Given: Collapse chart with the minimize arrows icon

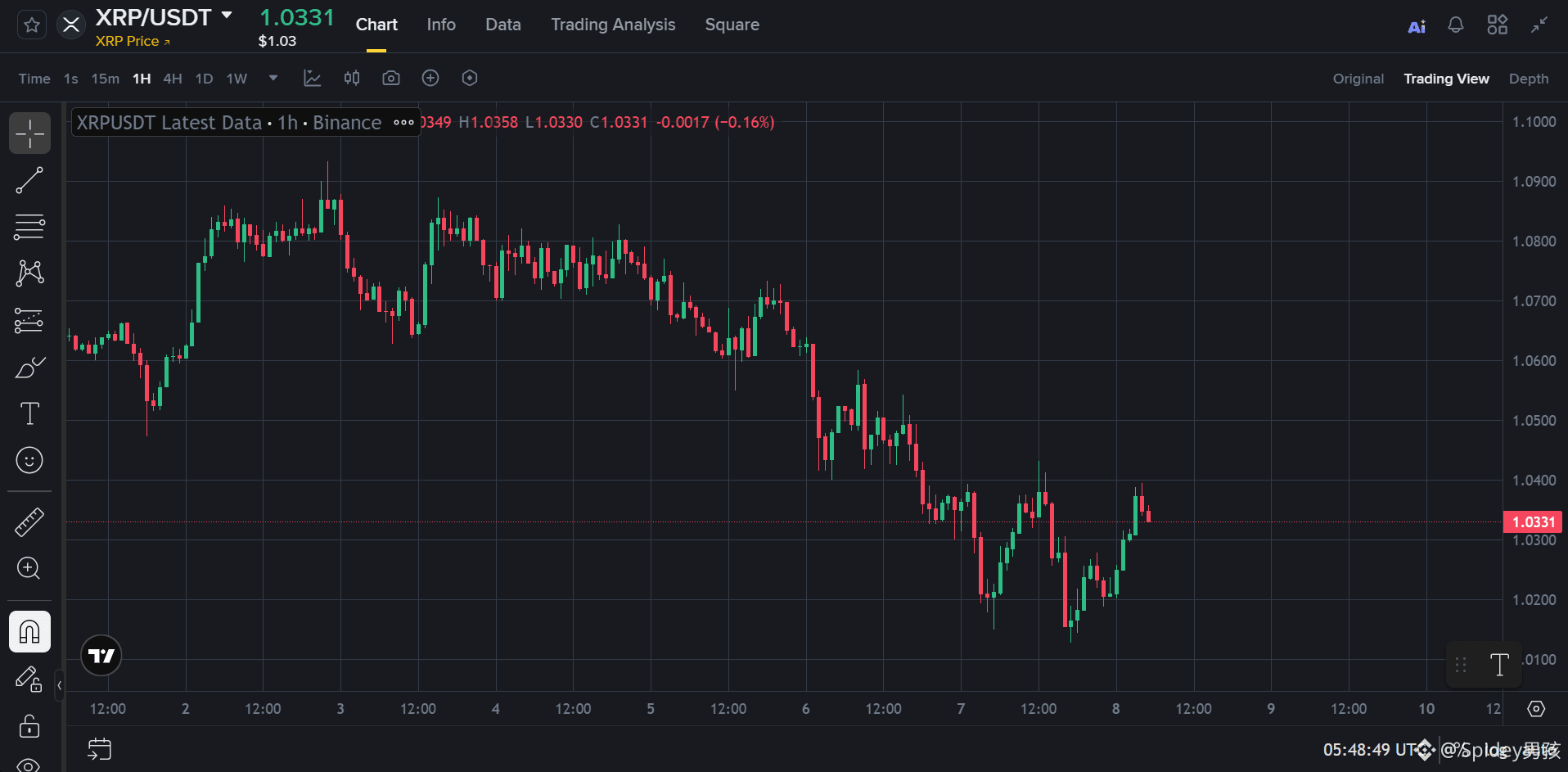Looking at the screenshot, I should click(1539, 25).
